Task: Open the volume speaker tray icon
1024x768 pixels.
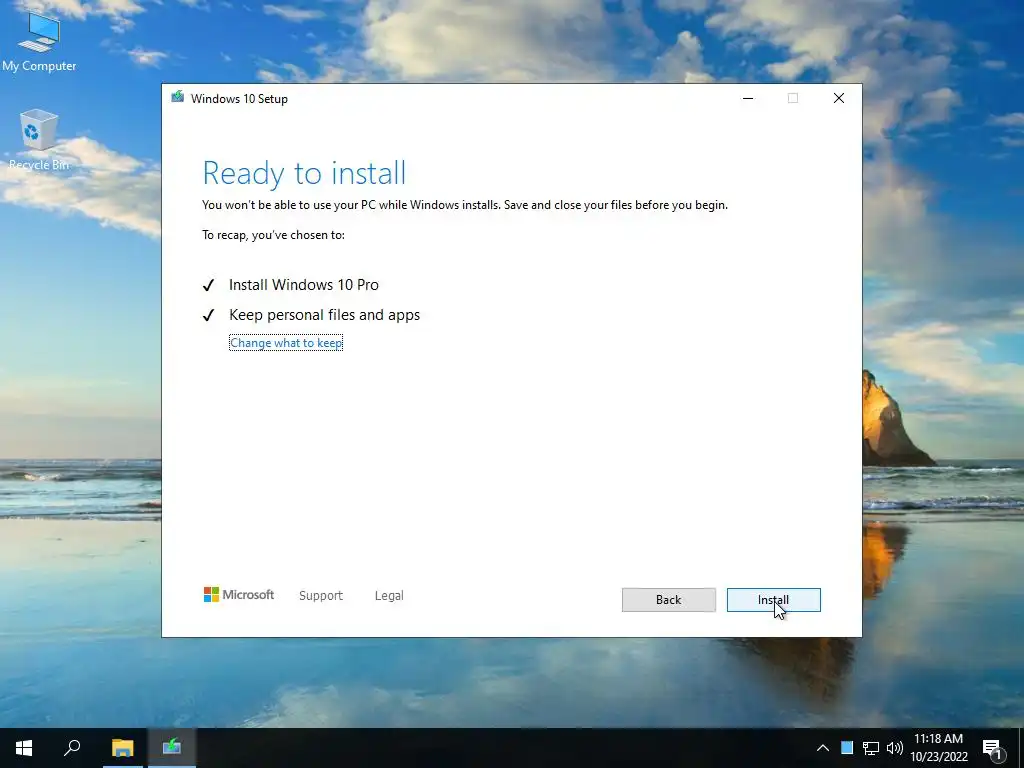Action: click(x=895, y=748)
